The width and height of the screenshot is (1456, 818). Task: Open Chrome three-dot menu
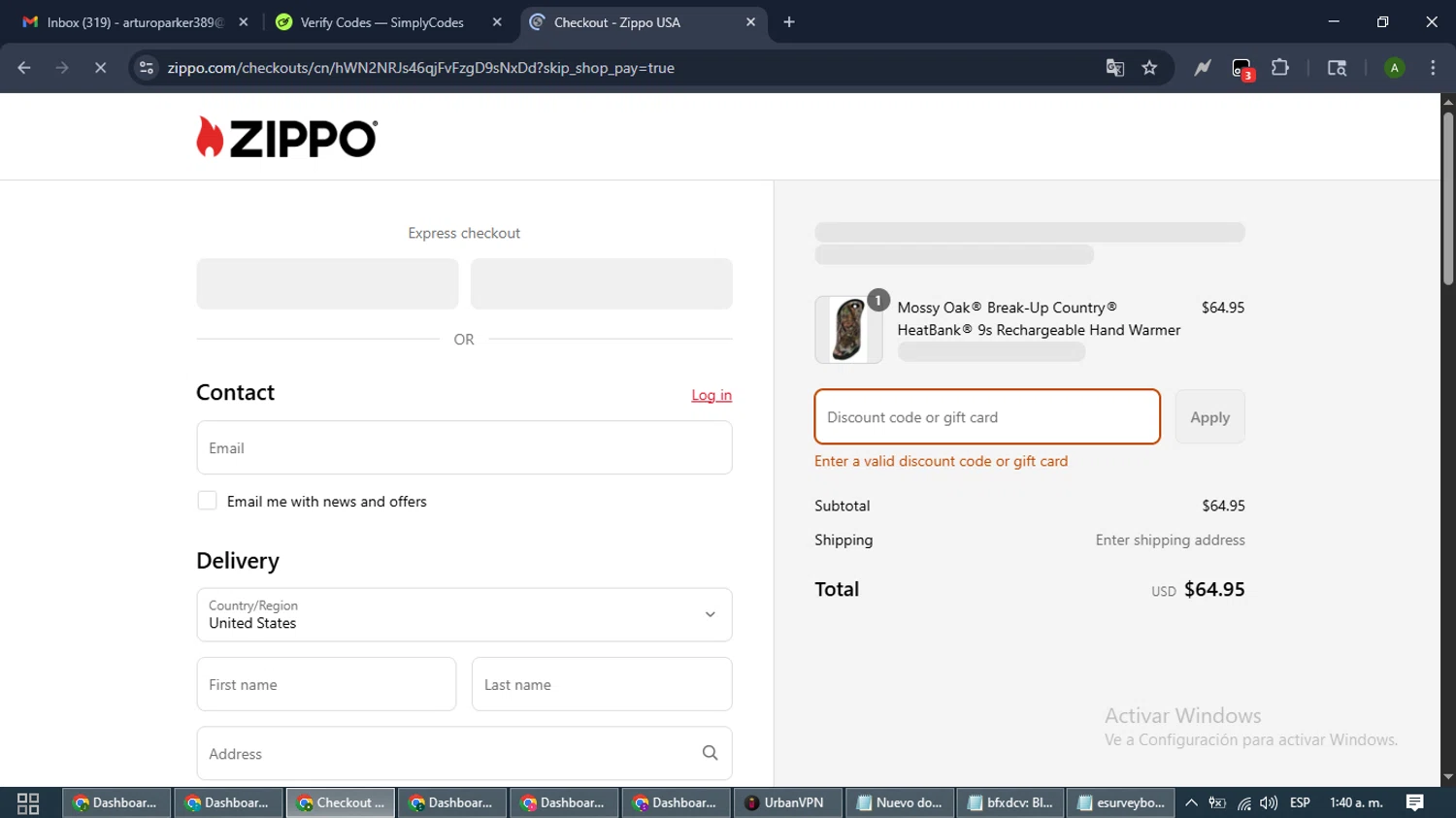pyautogui.click(x=1433, y=68)
